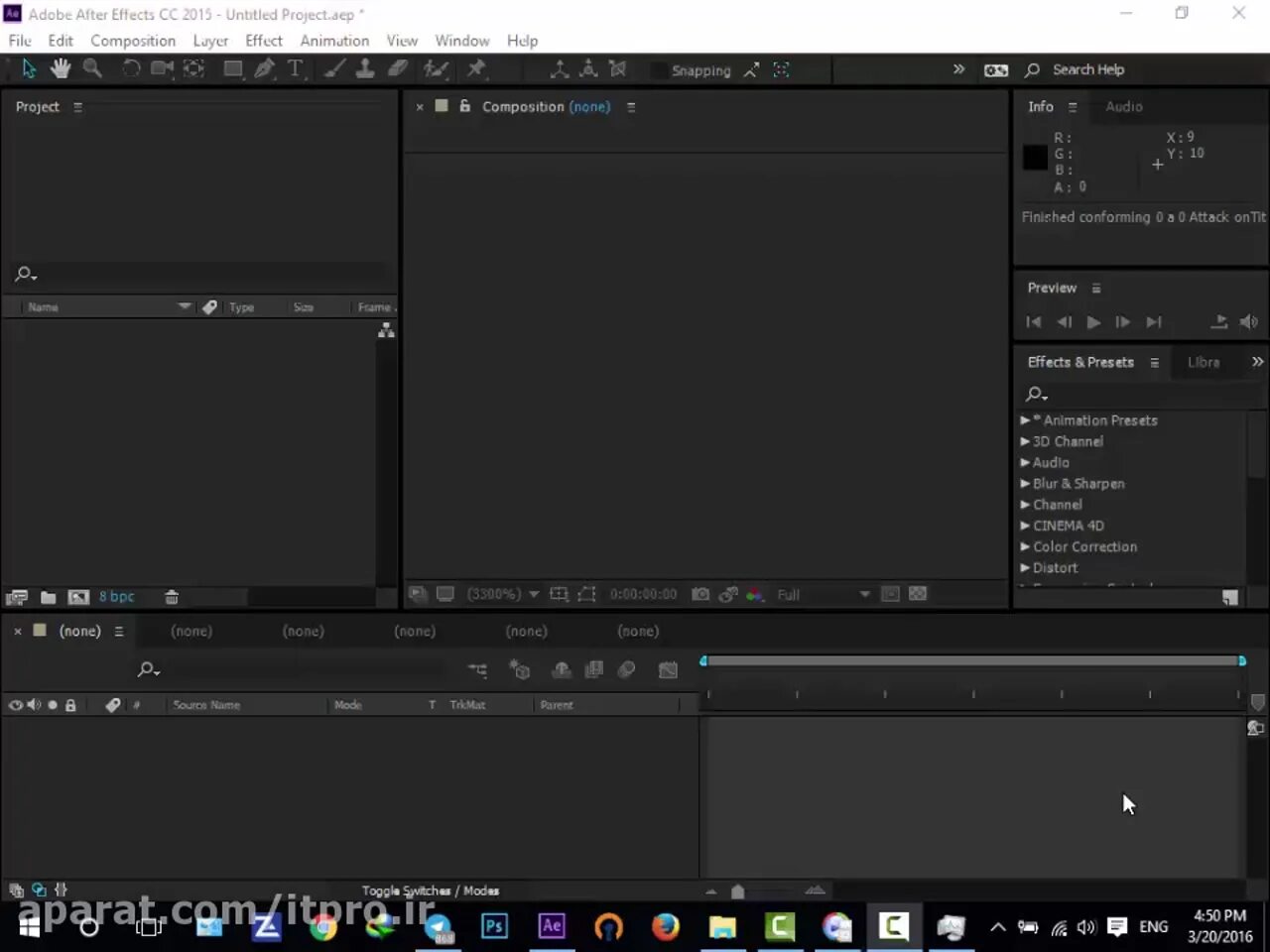Select the Brush tool
Image resolution: width=1270 pixels, height=952 pixels.
coord(335,68)
